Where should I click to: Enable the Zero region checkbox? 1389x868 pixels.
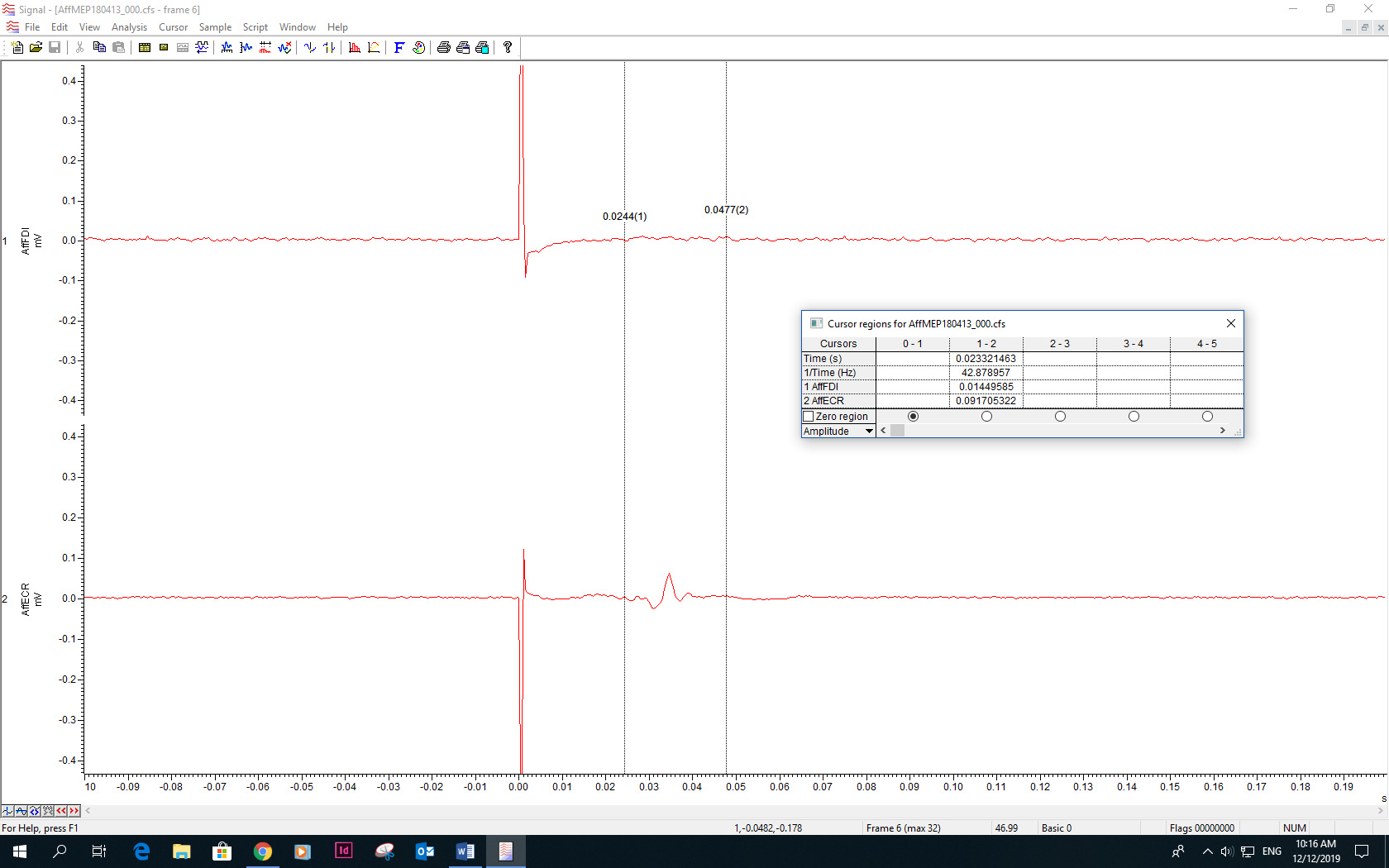click(x=809, y=417)
